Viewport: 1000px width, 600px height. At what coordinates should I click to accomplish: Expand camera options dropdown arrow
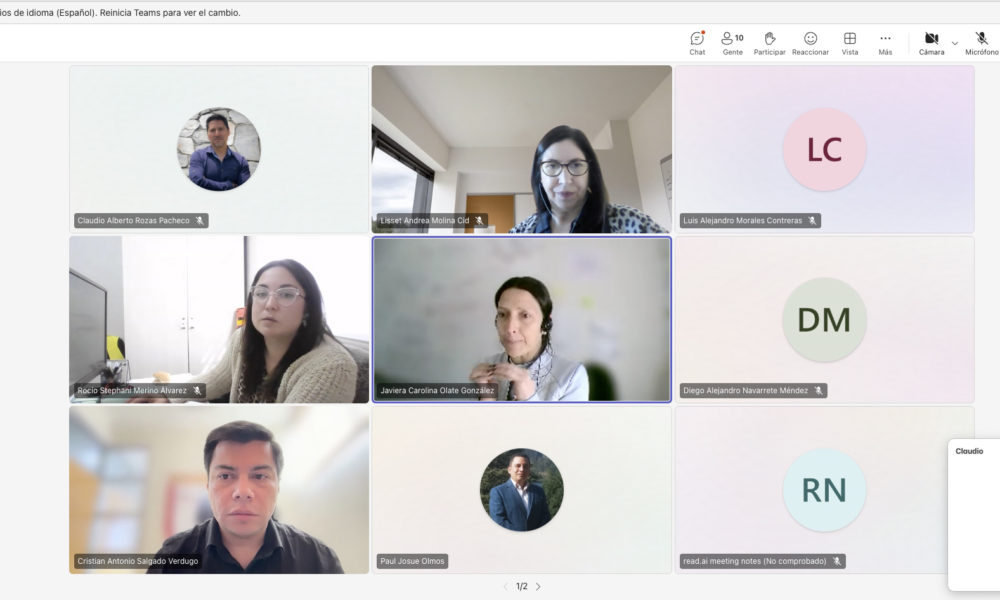(x=954, y=43)
